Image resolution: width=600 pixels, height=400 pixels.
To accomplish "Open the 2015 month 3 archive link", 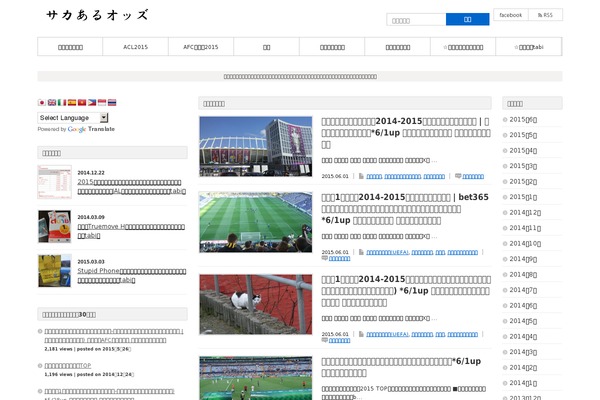I will 523,166.
